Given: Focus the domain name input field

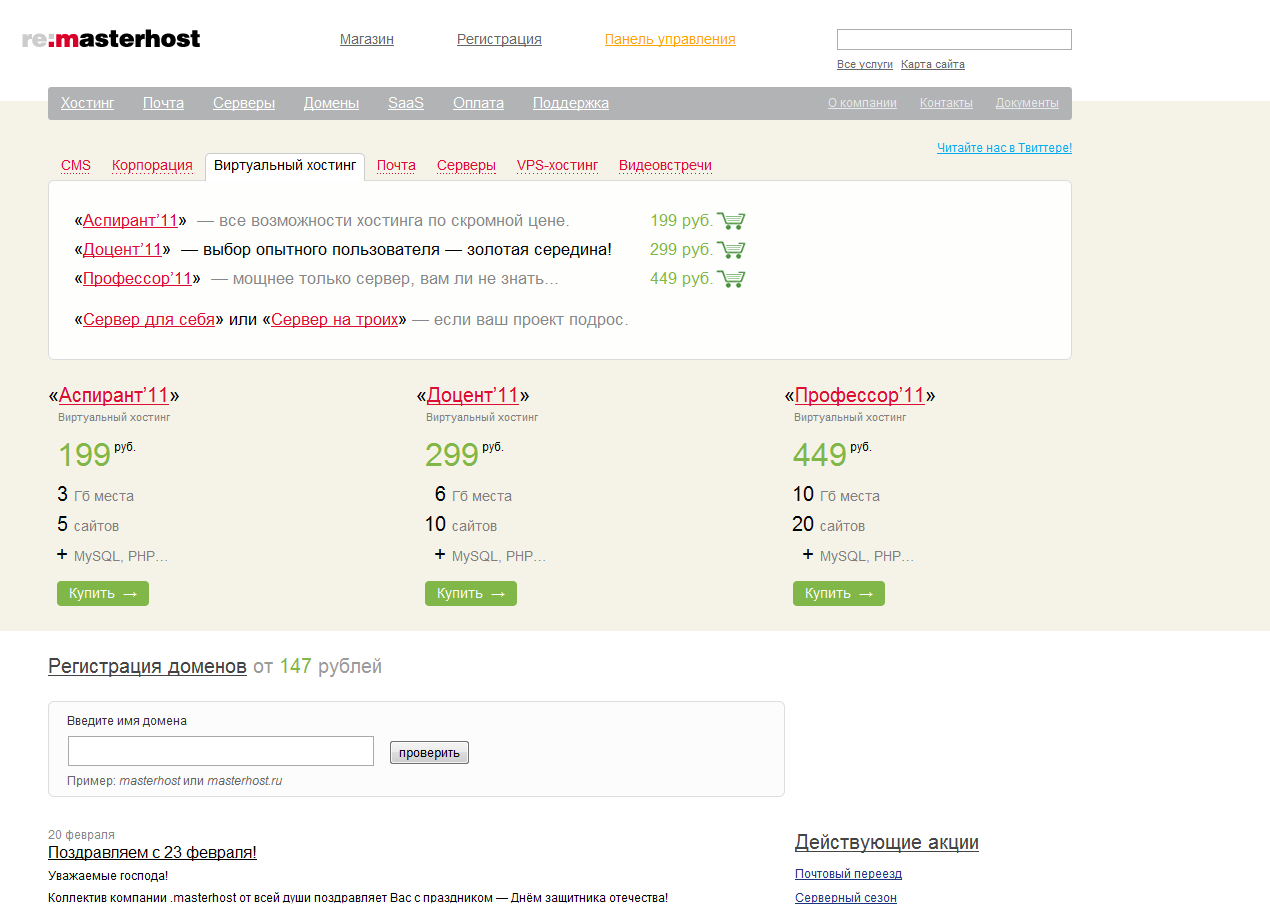Looking at the screenshot, I should [x=221, y=751].
